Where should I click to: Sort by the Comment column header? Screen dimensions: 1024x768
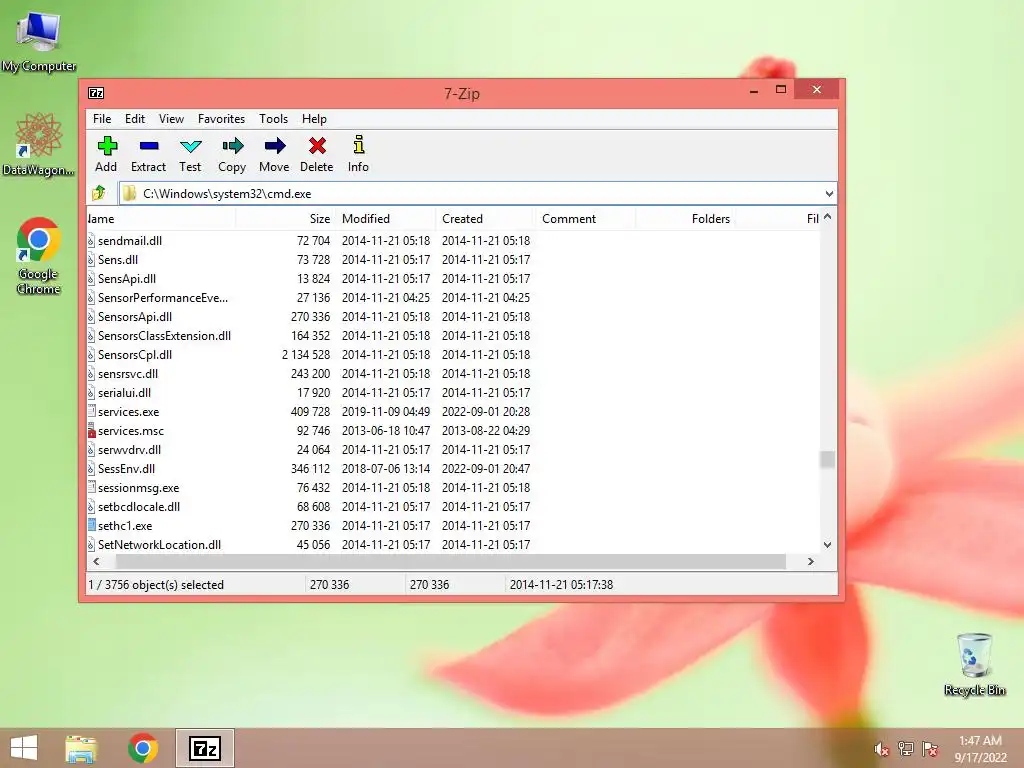585,219
